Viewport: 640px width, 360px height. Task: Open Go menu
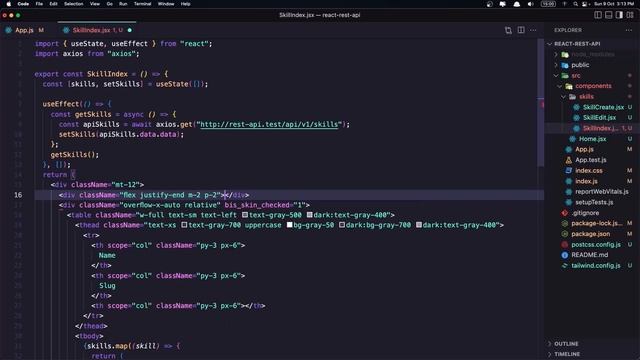coord(109,4)
